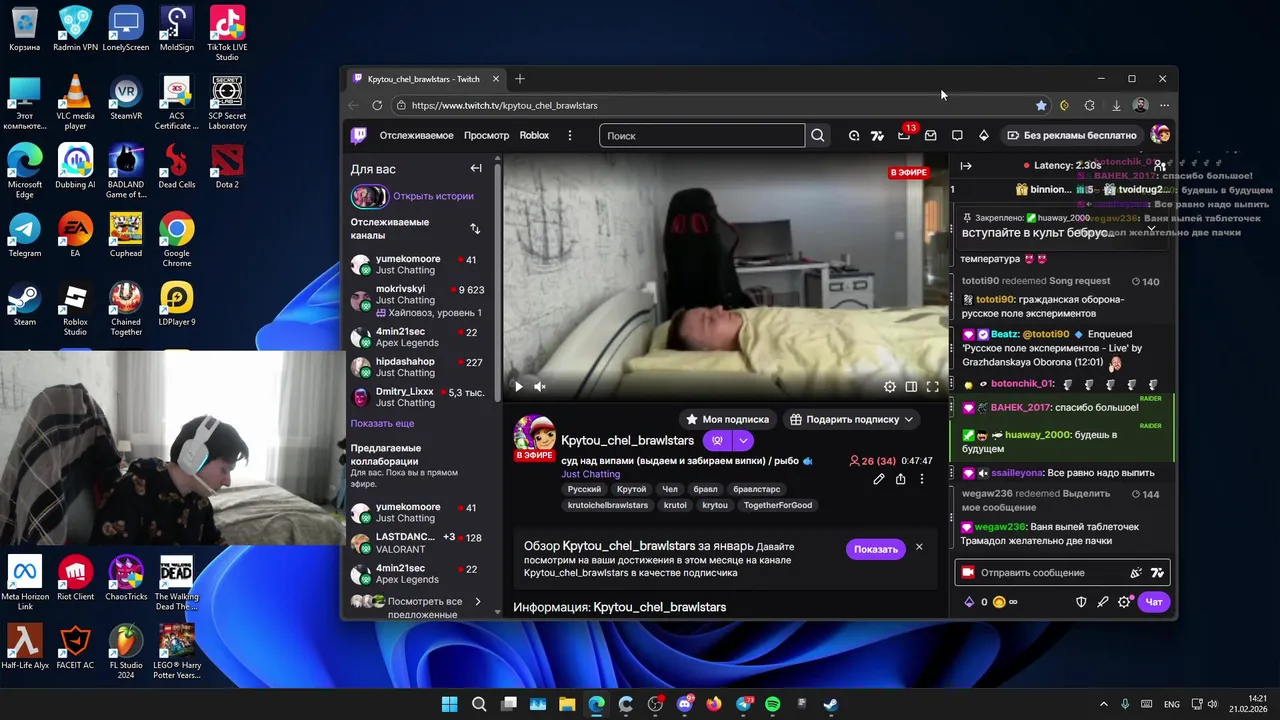
Task: Click the Поиск search field
Action: coord(702,135)
